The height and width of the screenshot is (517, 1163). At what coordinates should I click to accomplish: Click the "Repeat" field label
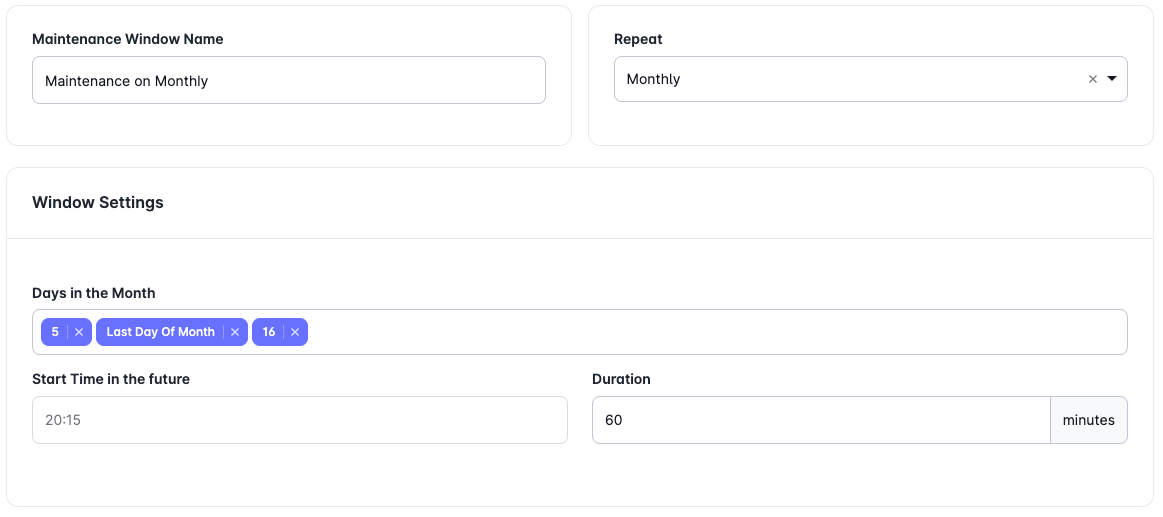(x=638, y=39)
